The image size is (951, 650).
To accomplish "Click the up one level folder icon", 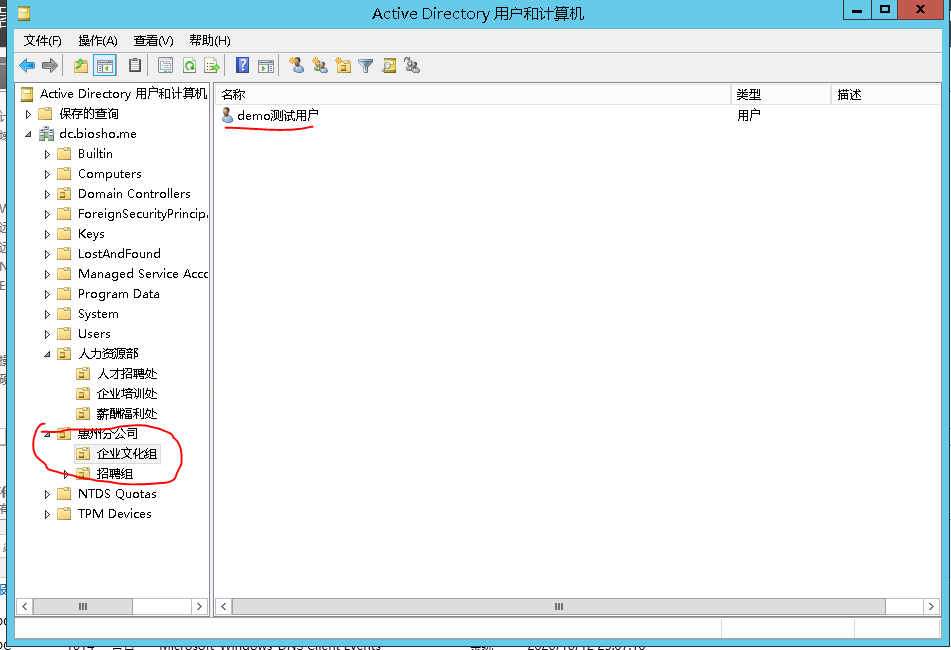I will 81,66.
